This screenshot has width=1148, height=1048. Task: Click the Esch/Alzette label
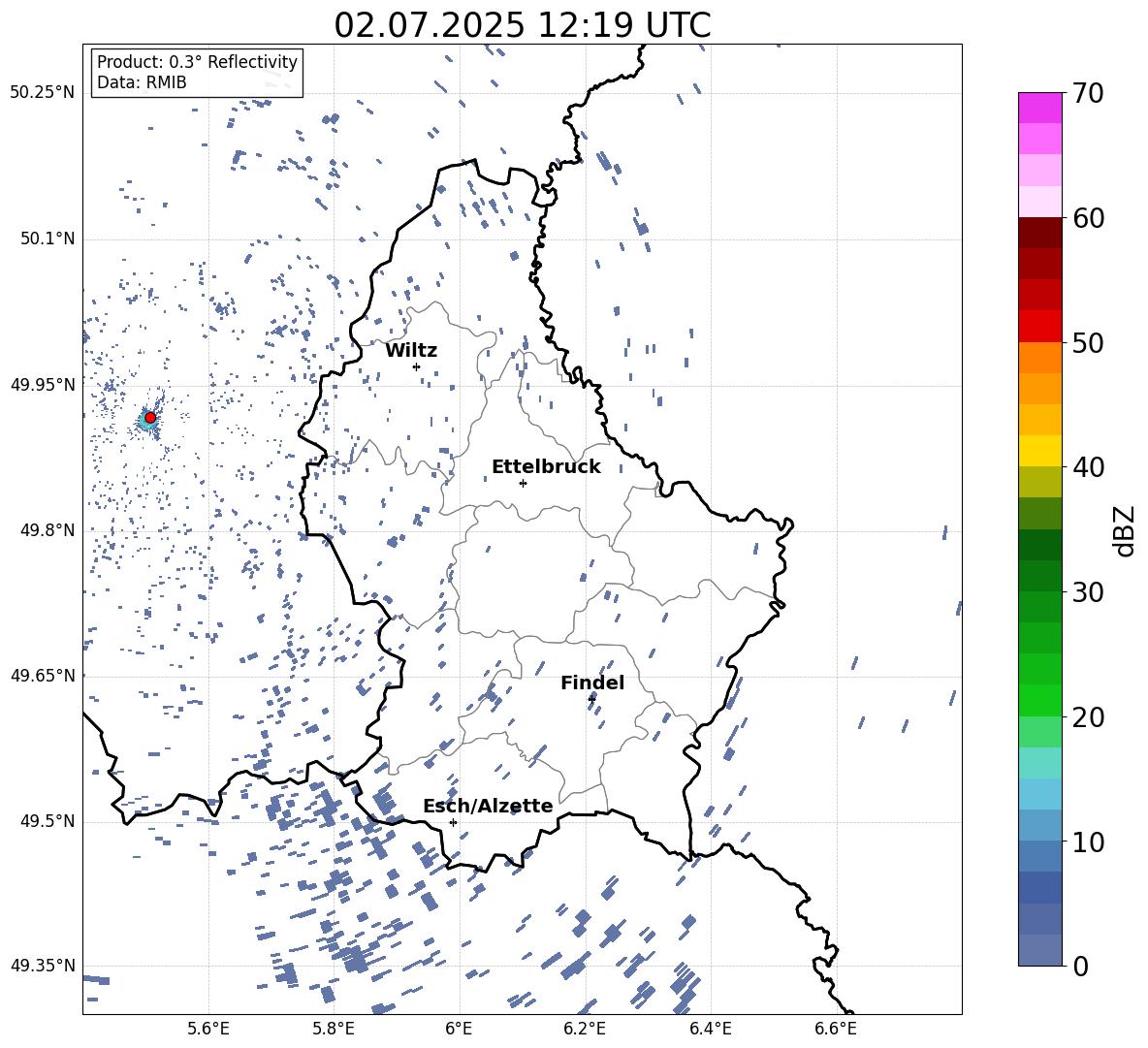click(x=488, y=807)
